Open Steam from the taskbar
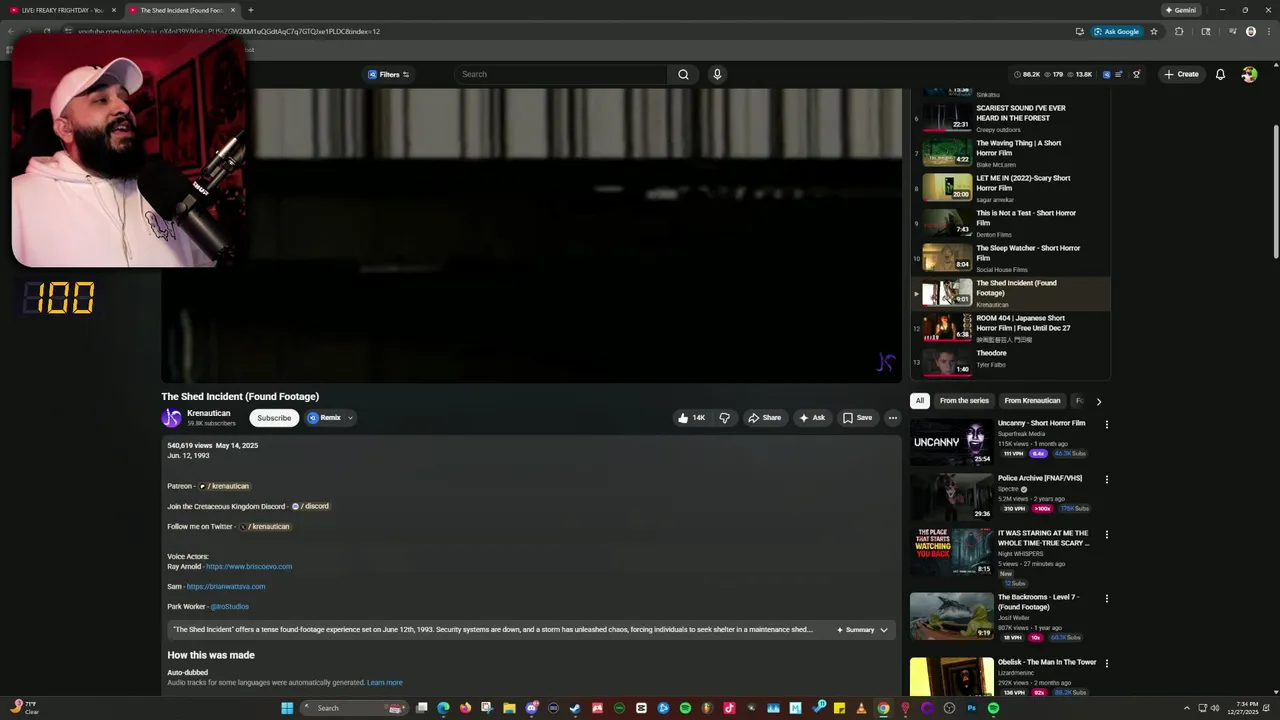Viewport: 1280px width, 720px height. tap(575, 708)
